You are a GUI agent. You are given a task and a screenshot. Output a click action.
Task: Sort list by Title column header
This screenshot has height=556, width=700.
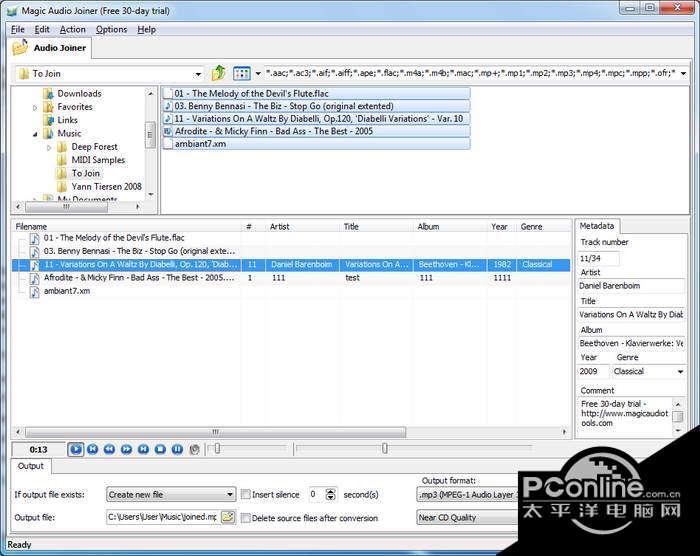pos(376,226)
